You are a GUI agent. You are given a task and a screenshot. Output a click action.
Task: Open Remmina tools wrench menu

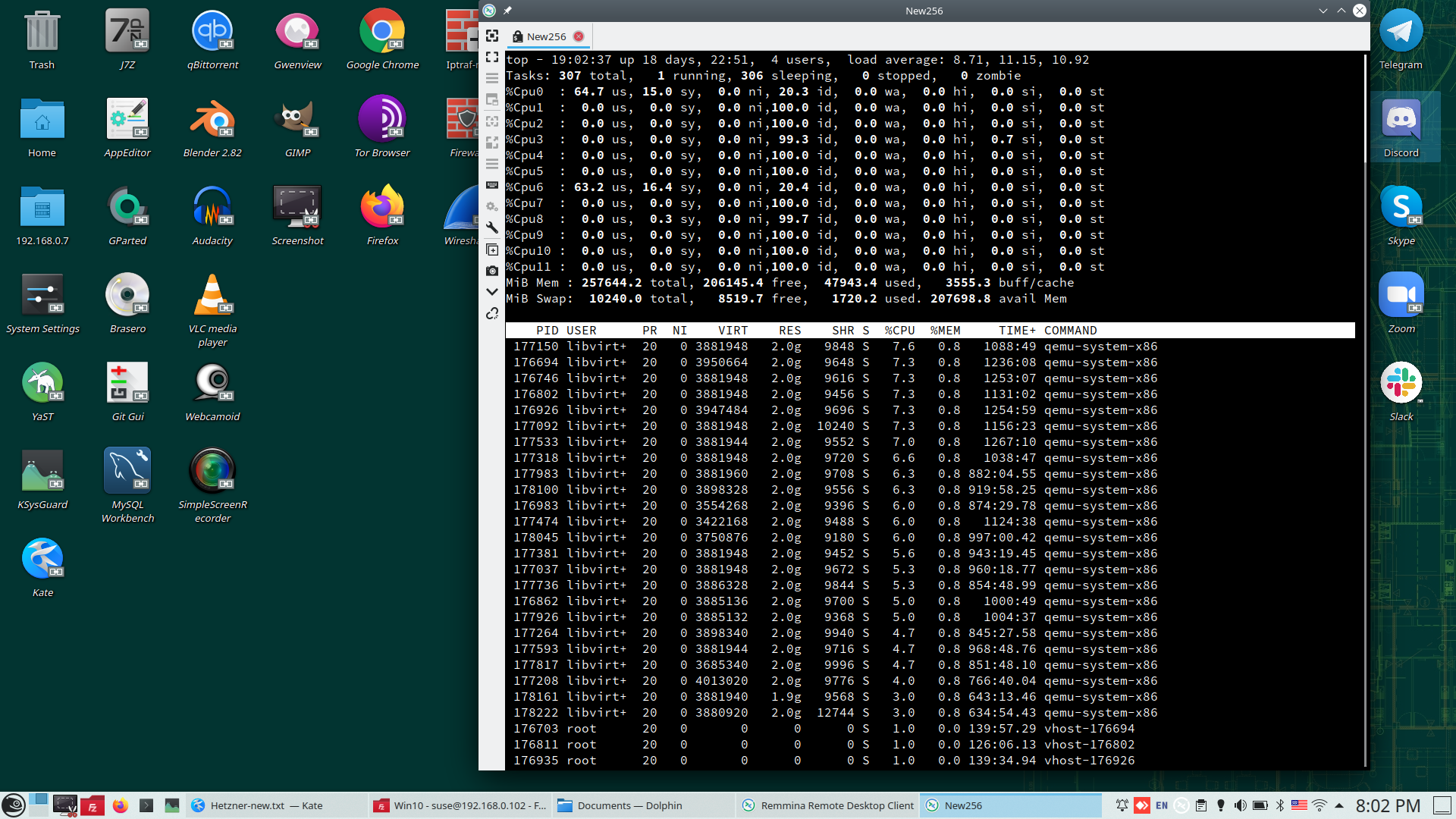[x=492, y=227]
